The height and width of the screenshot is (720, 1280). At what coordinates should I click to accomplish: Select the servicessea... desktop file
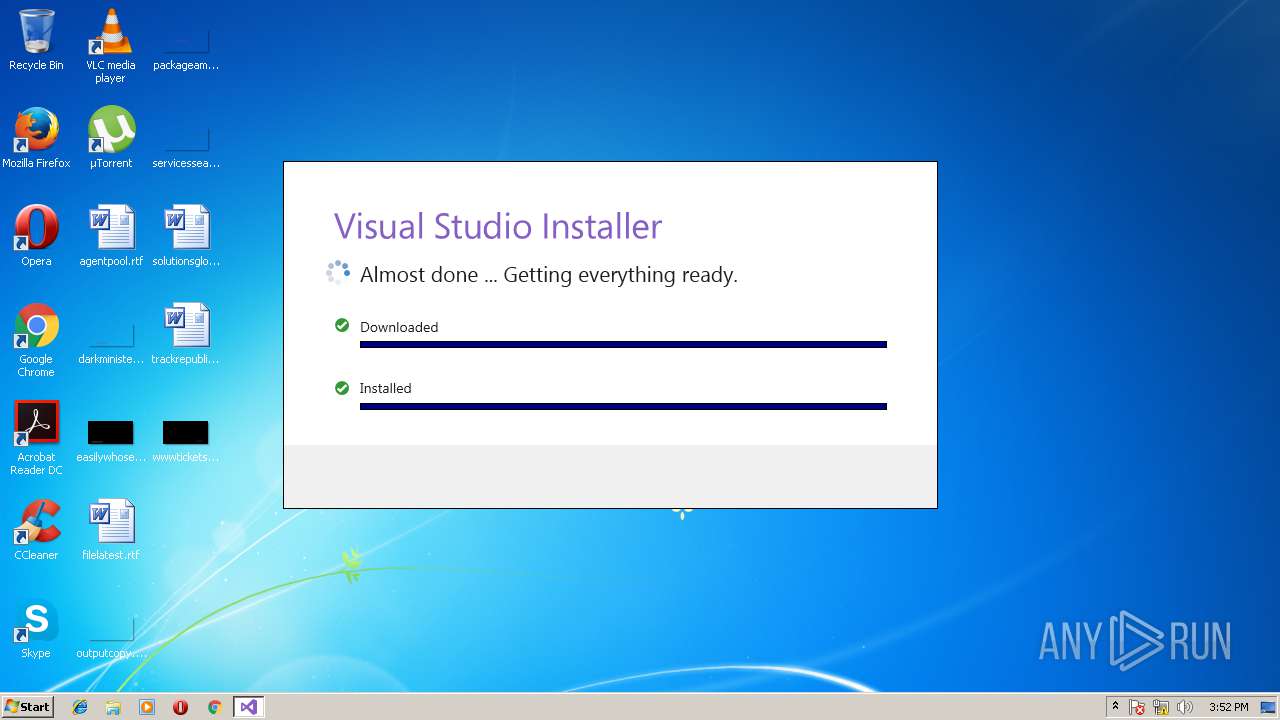click(x=186, y=143)
